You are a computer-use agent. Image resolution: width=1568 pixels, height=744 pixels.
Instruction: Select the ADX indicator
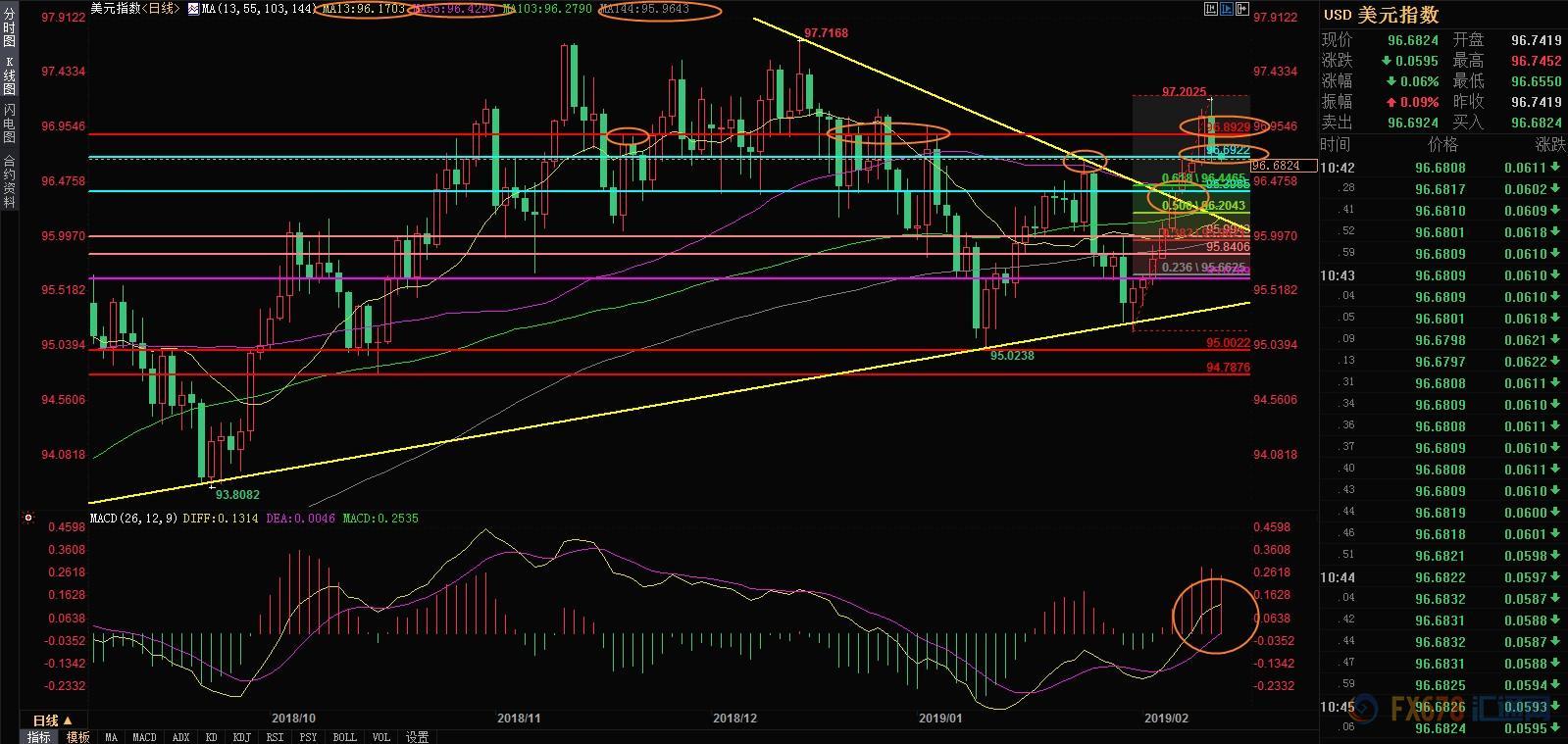(x=180, y=737)
